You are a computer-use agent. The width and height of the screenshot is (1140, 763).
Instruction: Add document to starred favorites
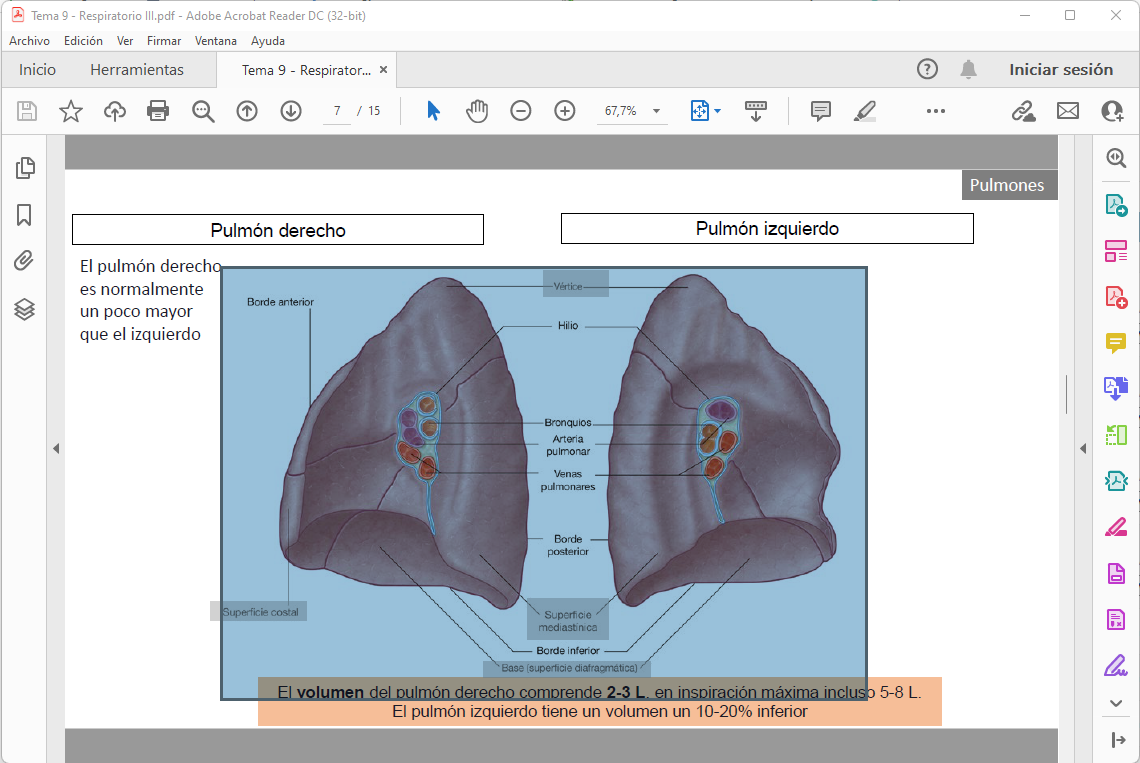[71, 111]
